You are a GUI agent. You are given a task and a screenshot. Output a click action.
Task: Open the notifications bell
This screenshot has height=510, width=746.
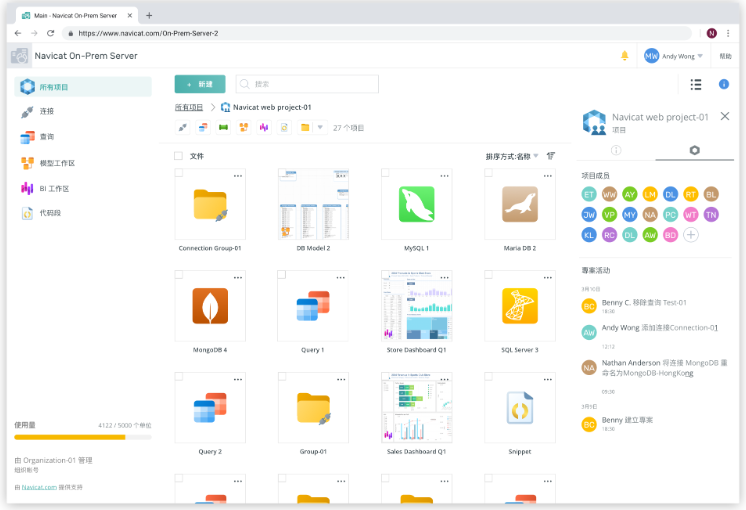(625, 56)
